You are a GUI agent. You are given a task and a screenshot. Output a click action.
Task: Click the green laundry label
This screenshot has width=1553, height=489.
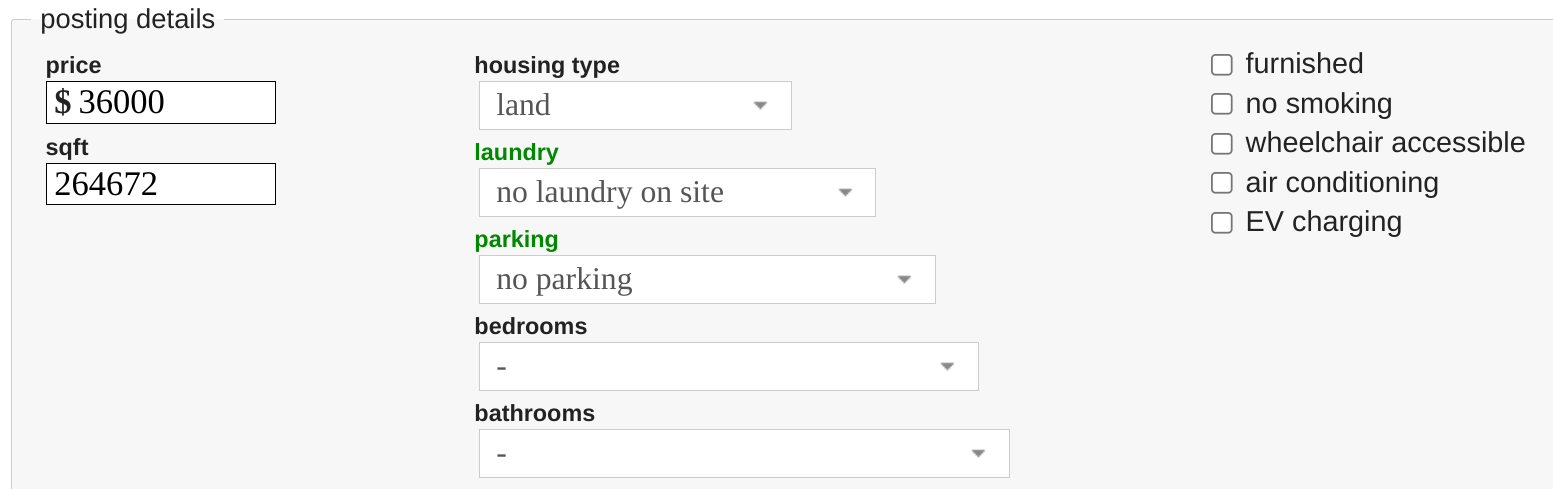click(x=516, y=152)
